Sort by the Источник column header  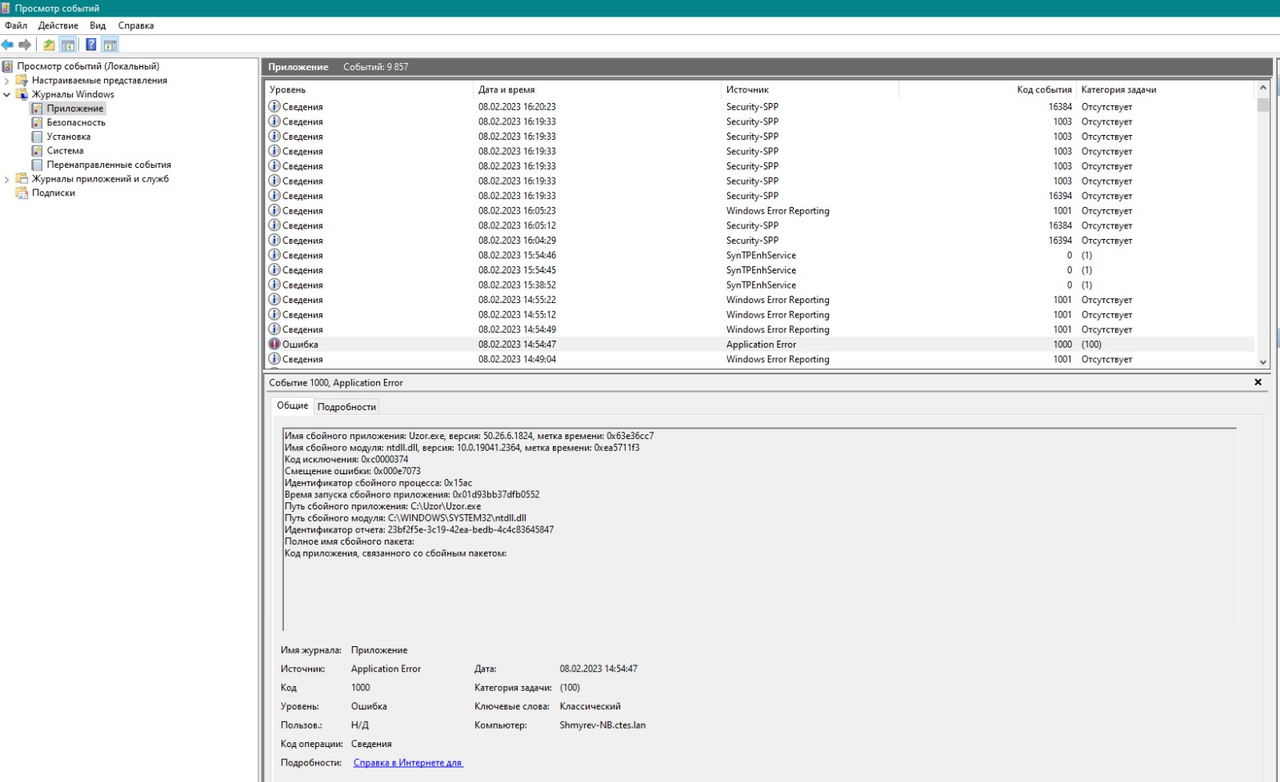810,90
